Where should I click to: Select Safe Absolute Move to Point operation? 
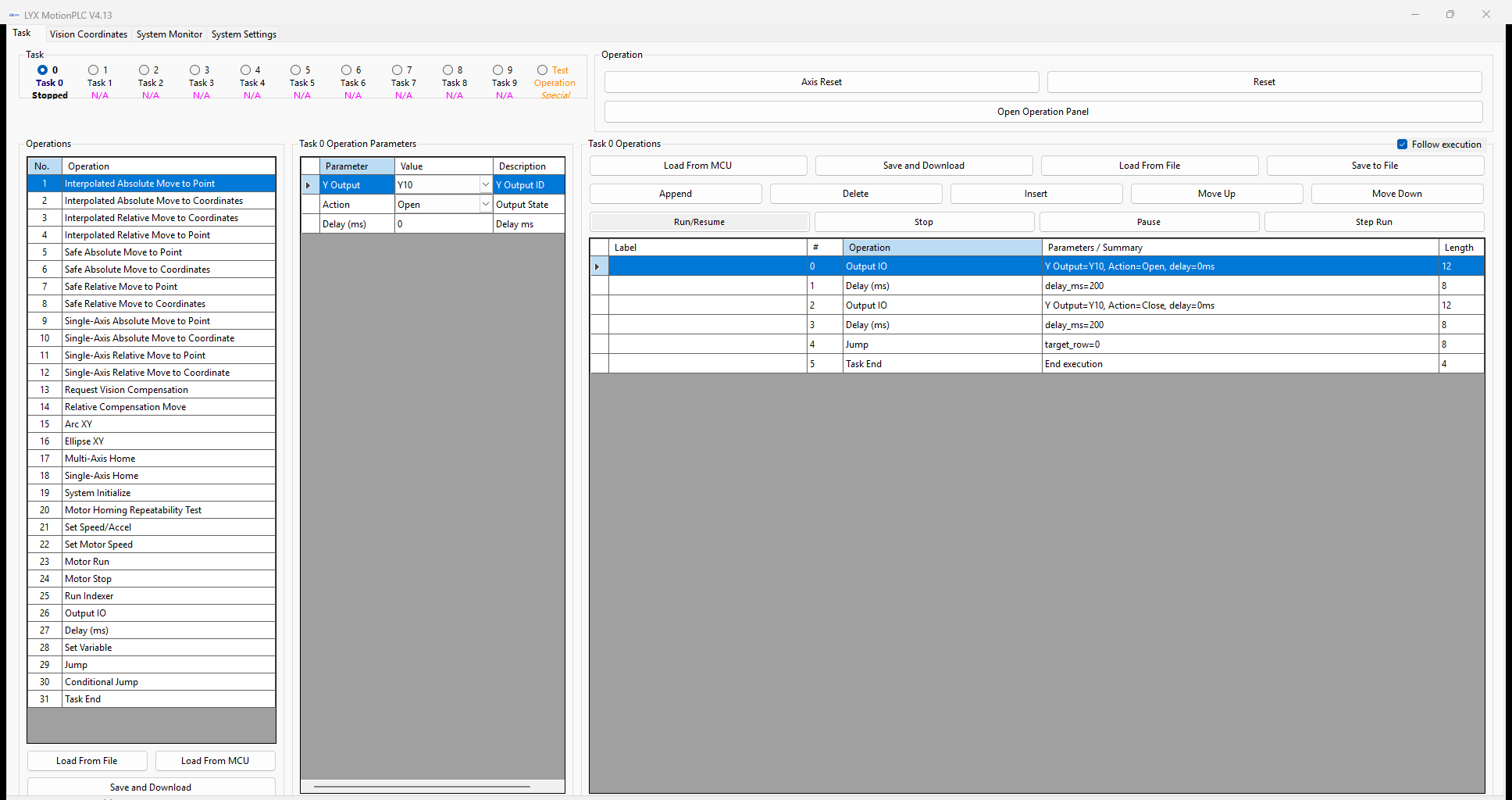tap(152, 252)
